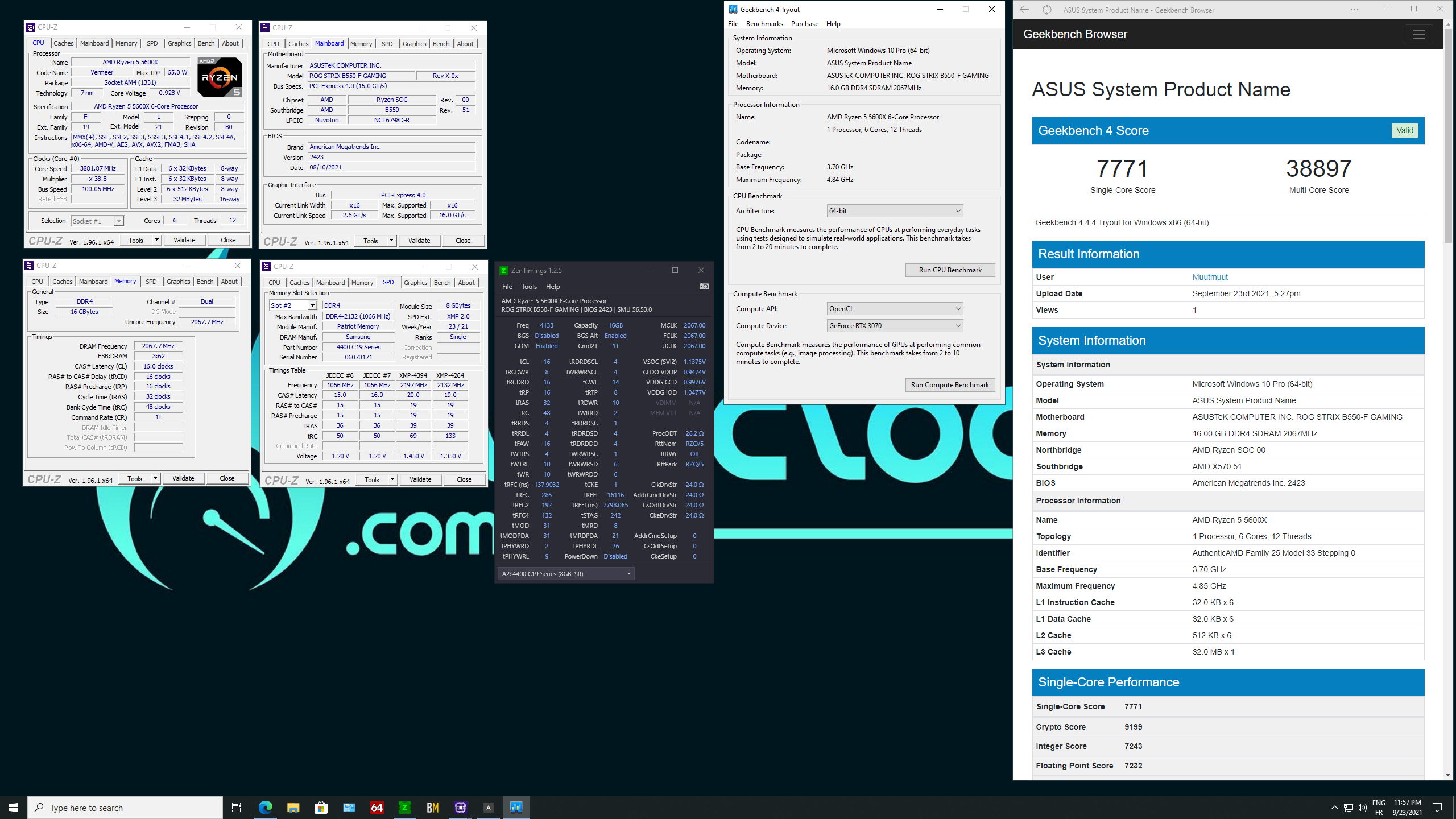Expand Tools dropdown arrow in CPU-Z CPU window
1456x819 pixels.
(x=156, y=240)
